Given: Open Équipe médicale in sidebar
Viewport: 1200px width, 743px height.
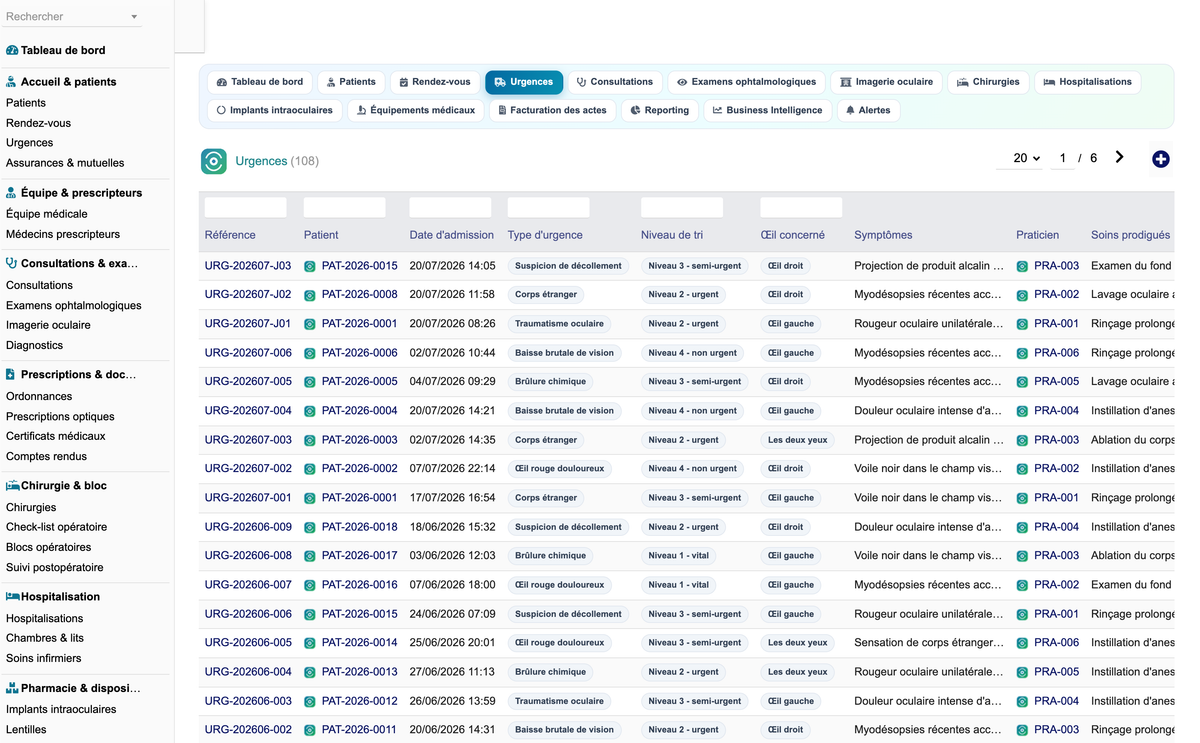Looking at the screenshot, I should (x=47, y=214).
